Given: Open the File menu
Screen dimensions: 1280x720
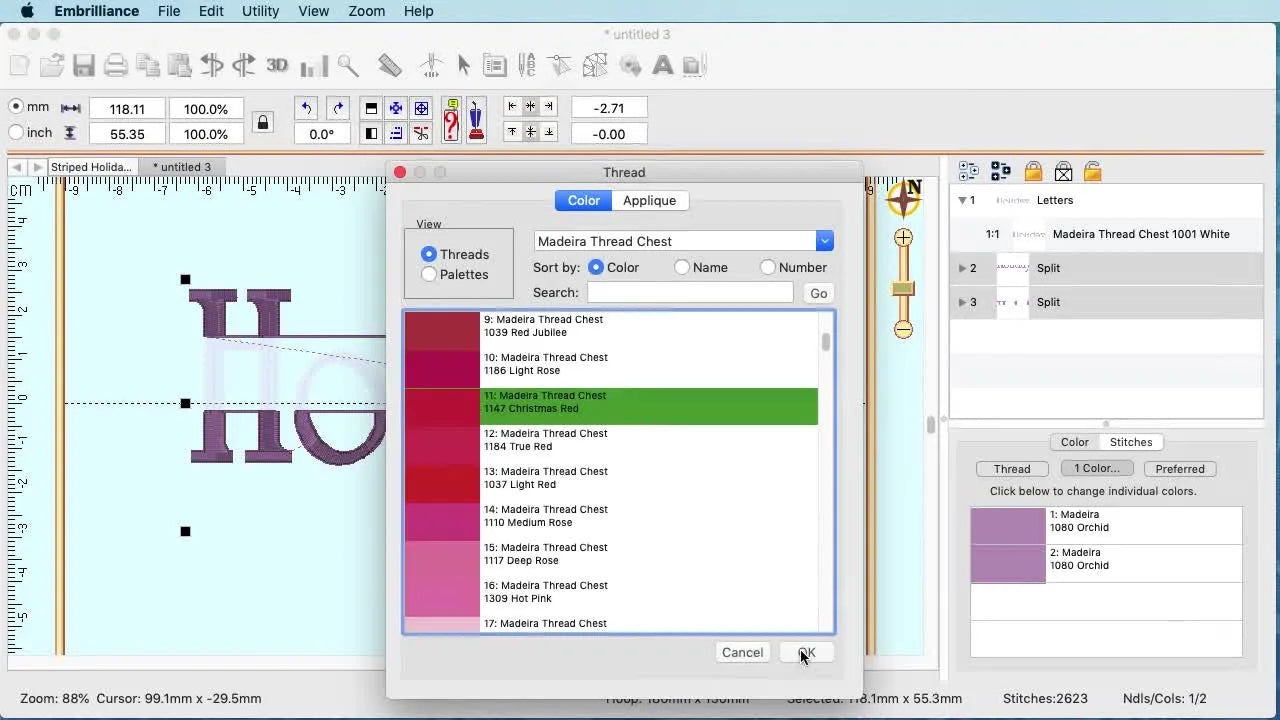Looking at the screenshot, I should (169, 11).
